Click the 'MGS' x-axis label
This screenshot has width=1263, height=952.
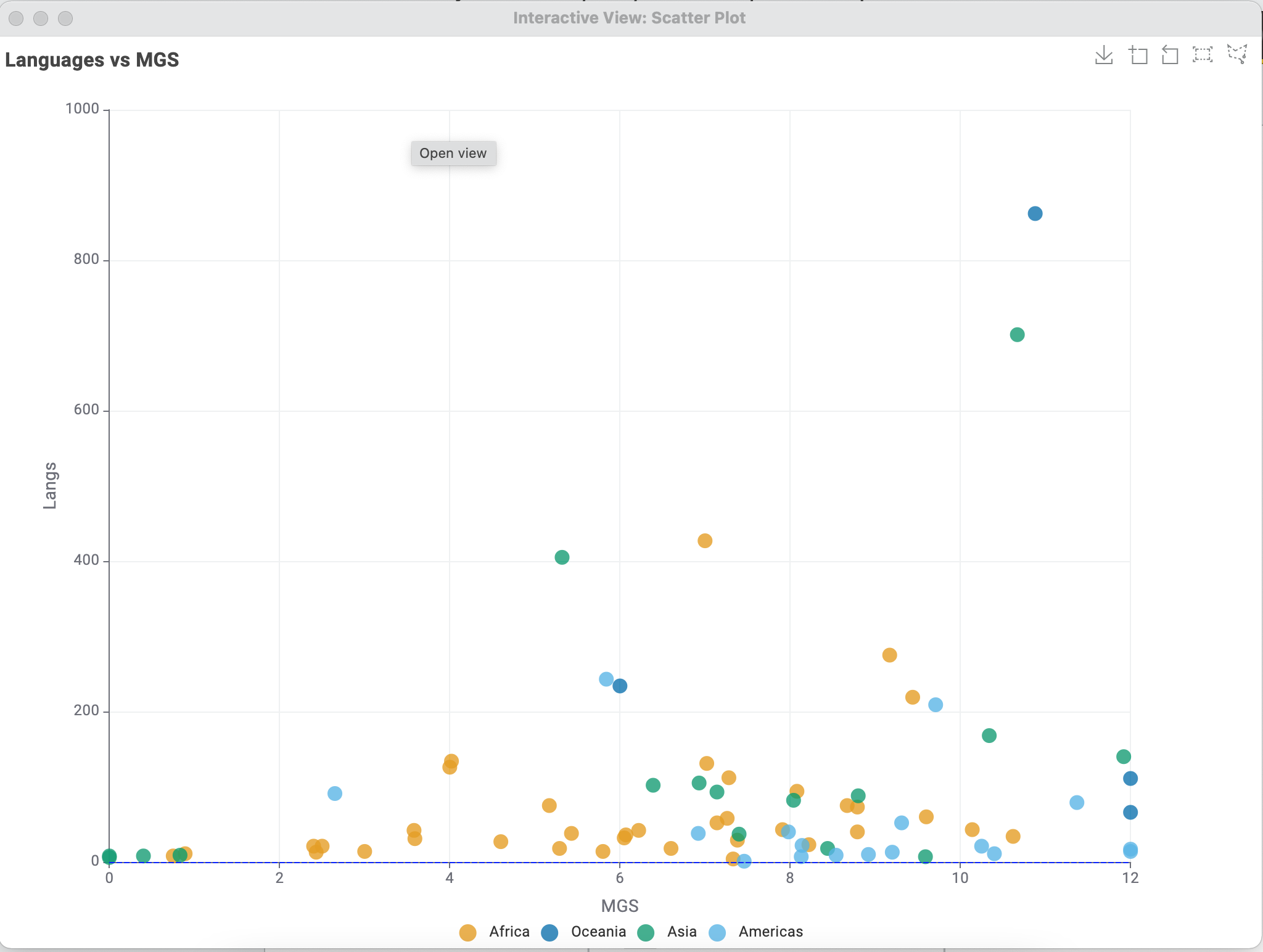tap(620, 906)
